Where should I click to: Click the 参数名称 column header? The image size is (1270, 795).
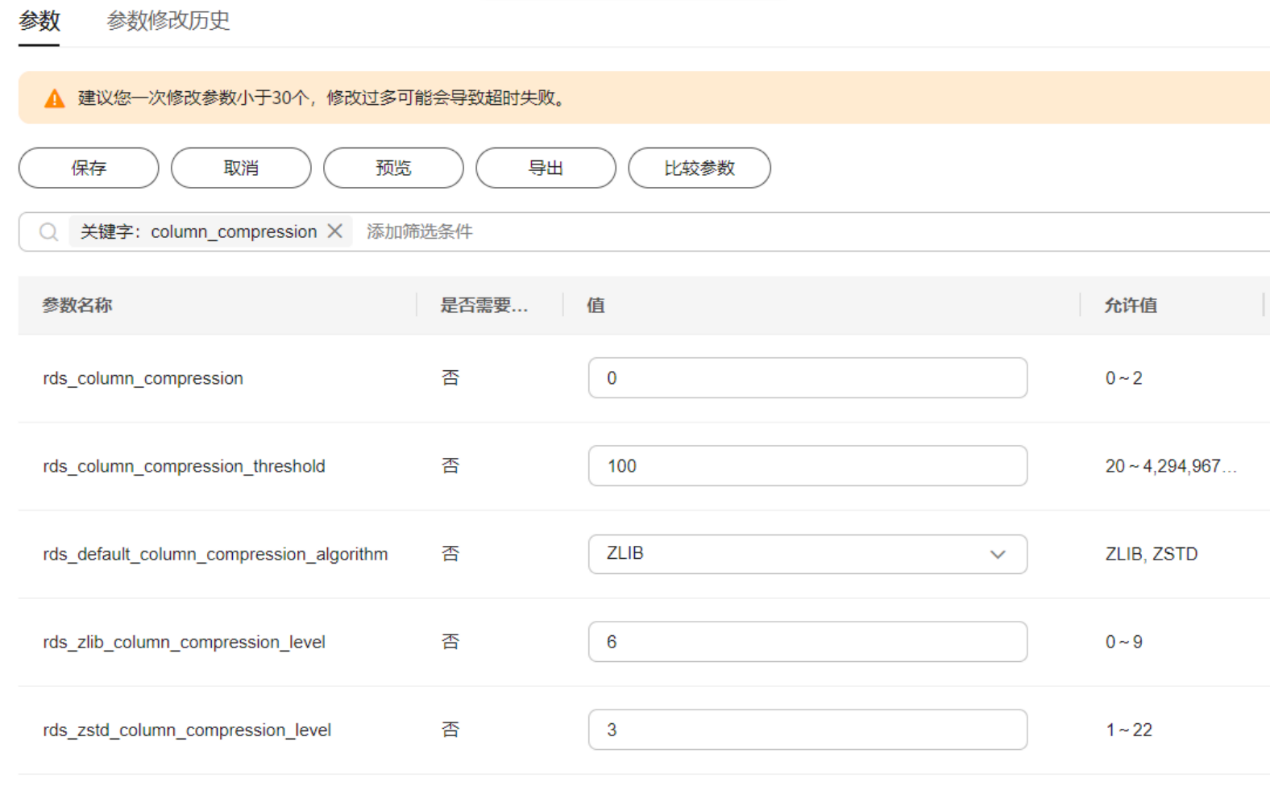point(77,306)
